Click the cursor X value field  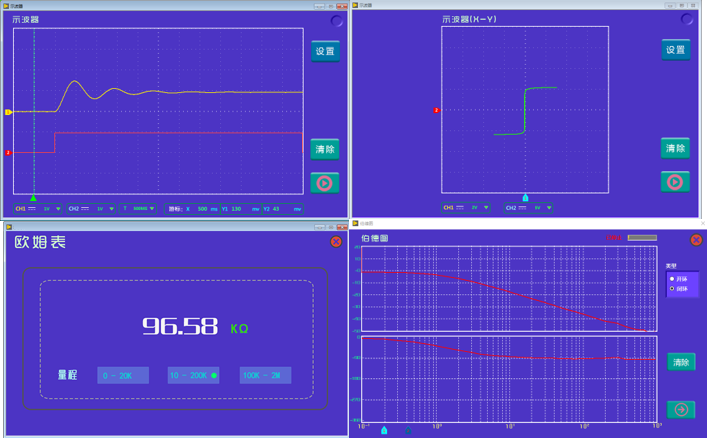(203, 209)
